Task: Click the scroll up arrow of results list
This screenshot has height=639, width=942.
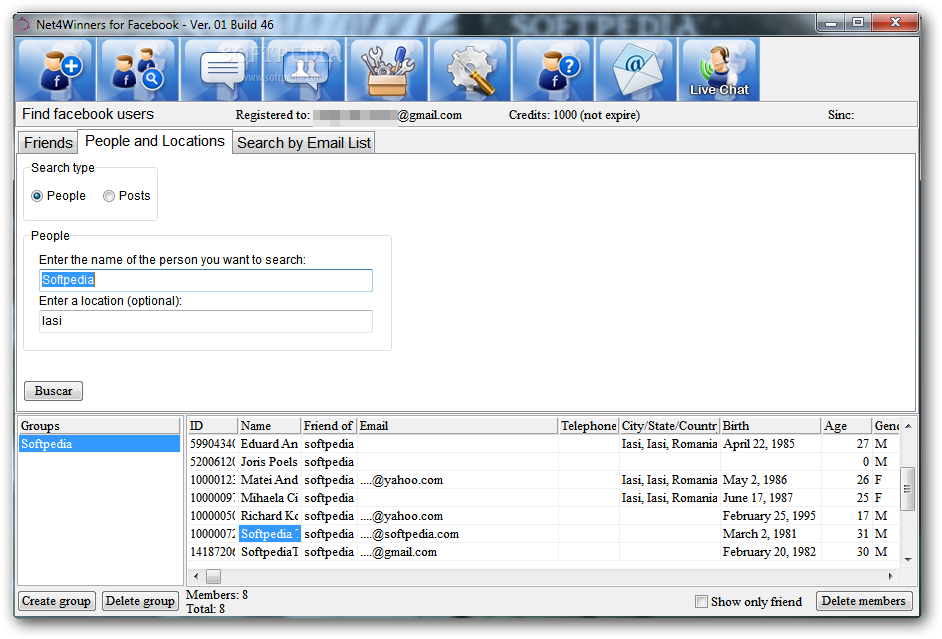Action: (908, 426)
